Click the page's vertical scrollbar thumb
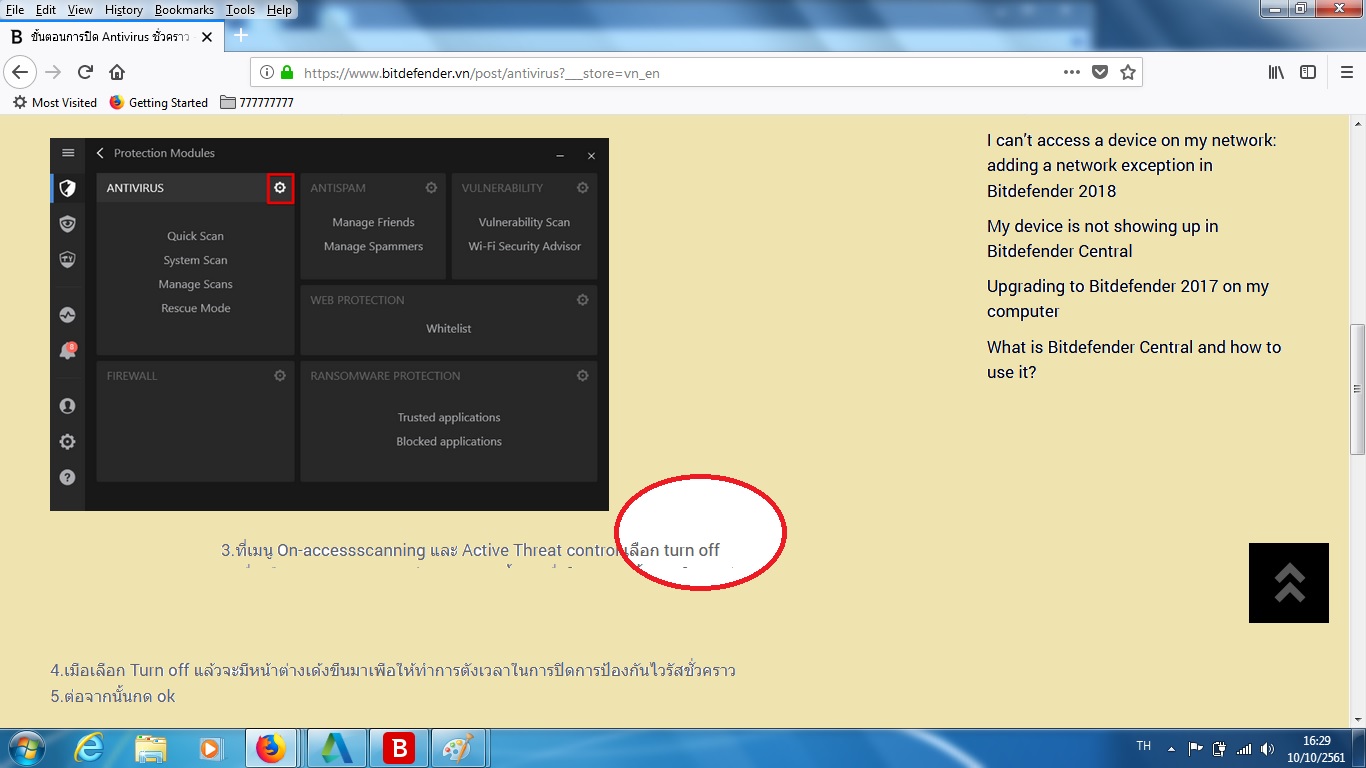Image resolution: width=1366 pixels, height=768 pixels. [1357, 388]
